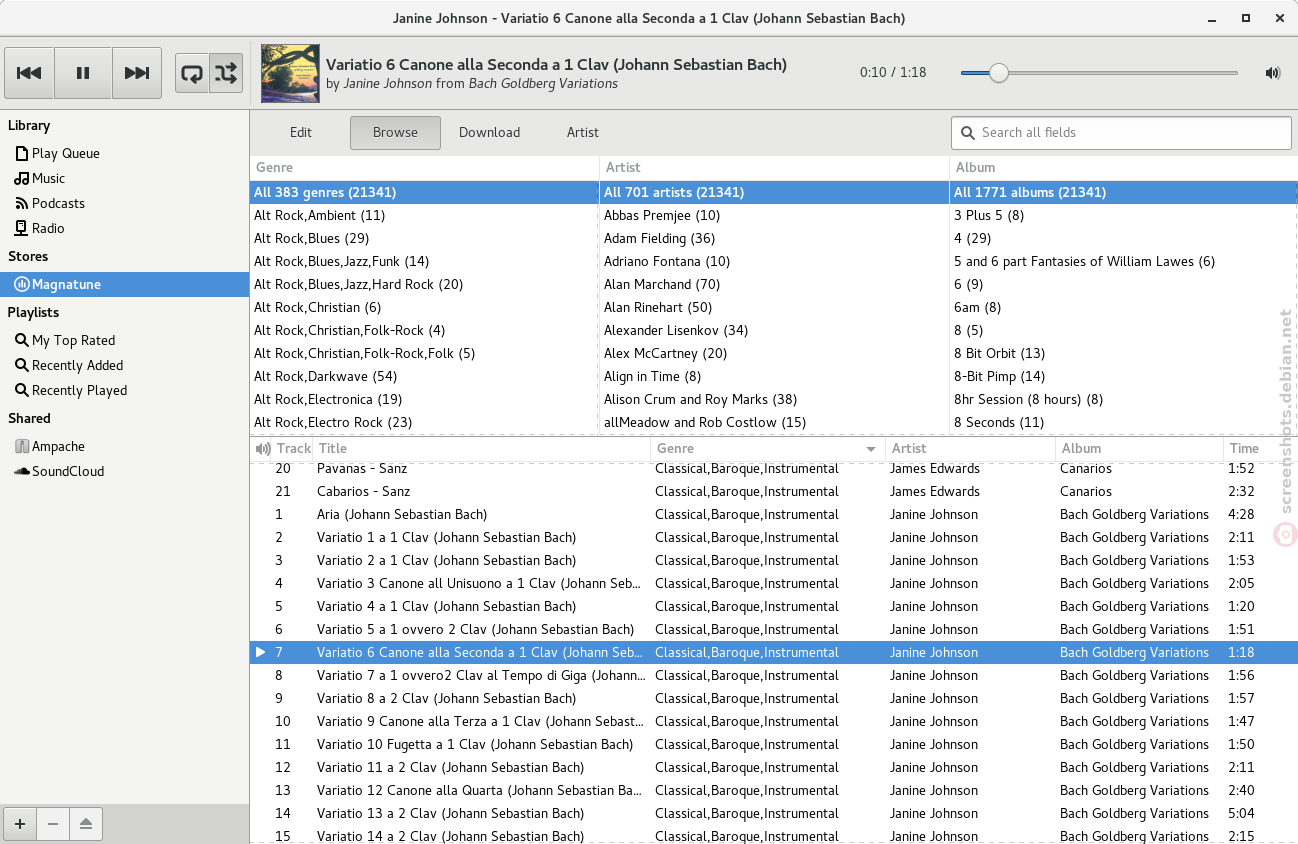Open the Download option

(x=489, y=132)
